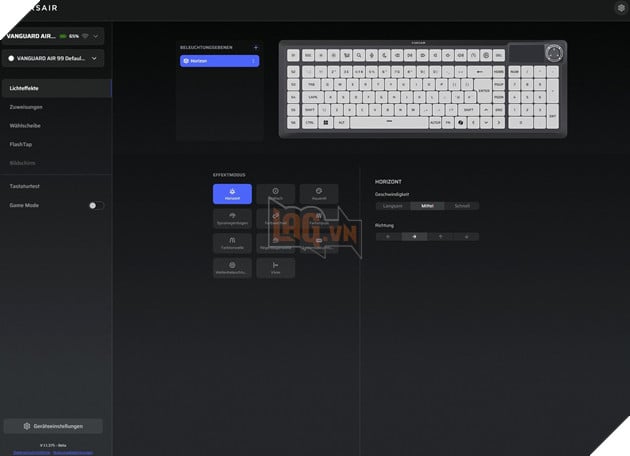Select the effect tile with globe icon
This screenshot has height=456, width=630.
click(232, 268)
